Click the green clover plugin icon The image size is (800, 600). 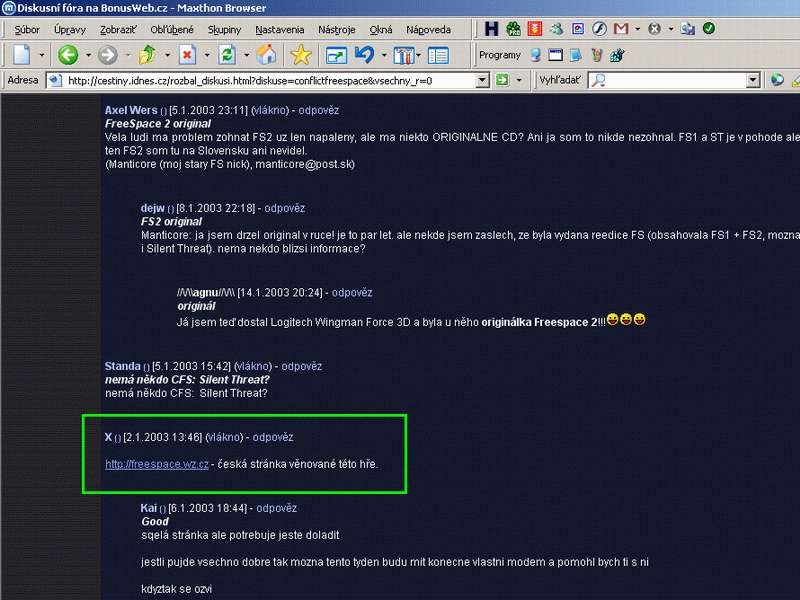click(513, 29)
